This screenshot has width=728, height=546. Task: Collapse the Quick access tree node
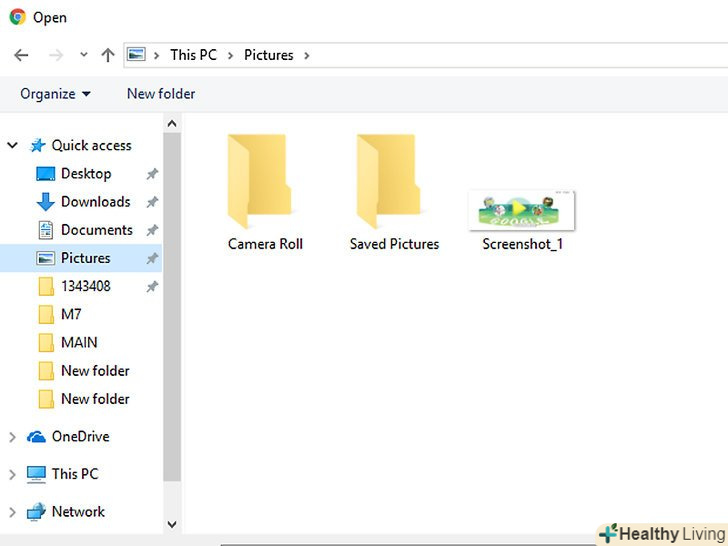13,145
